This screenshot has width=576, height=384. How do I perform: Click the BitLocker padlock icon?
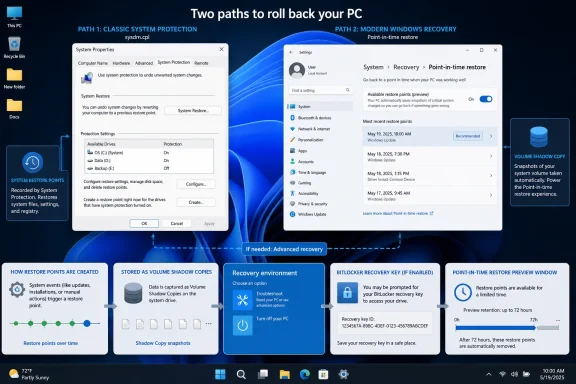[347, 293]
